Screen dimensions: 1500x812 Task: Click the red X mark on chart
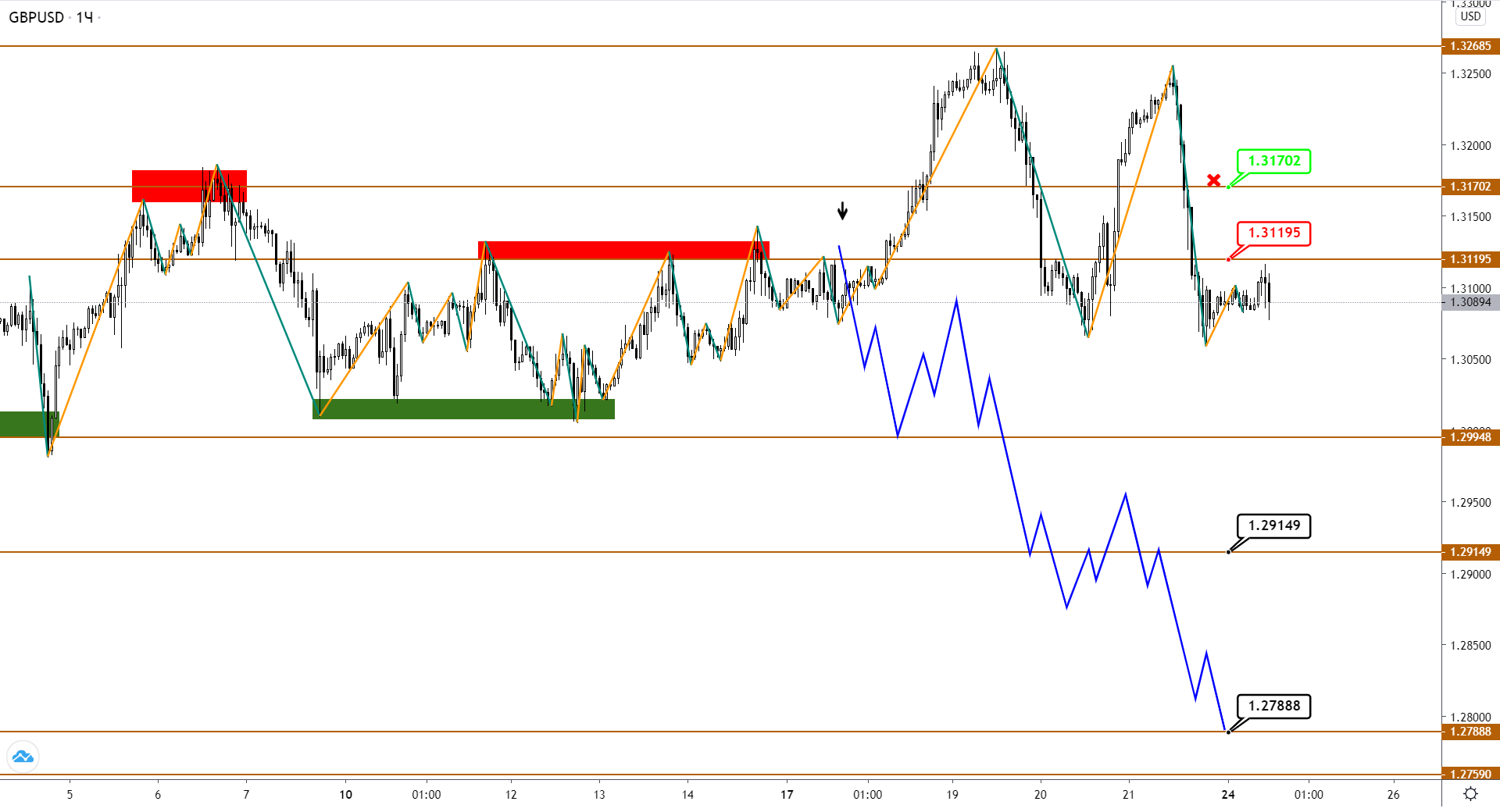(1213, 180)
